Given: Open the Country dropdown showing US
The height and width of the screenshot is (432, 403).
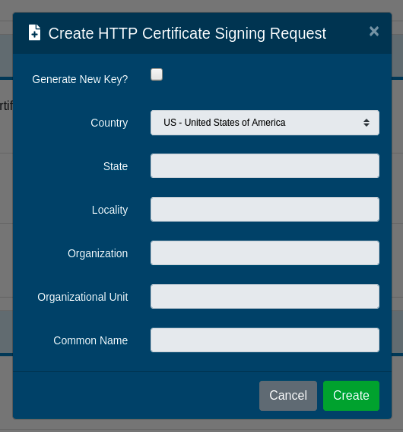Looking at the screenshot, I should [x=265, y=123].
